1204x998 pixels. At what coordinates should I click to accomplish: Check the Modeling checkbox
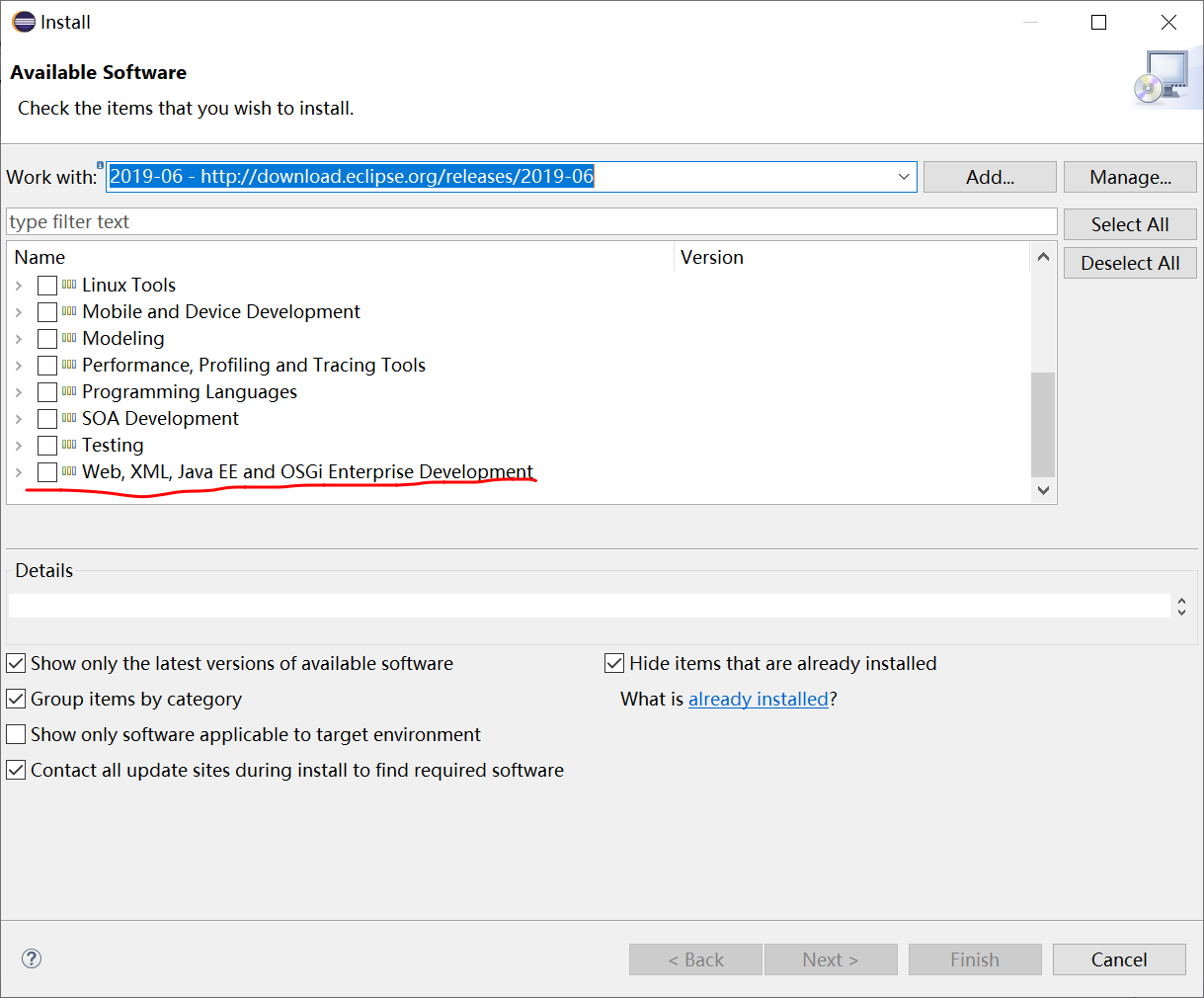coord(47,339)
